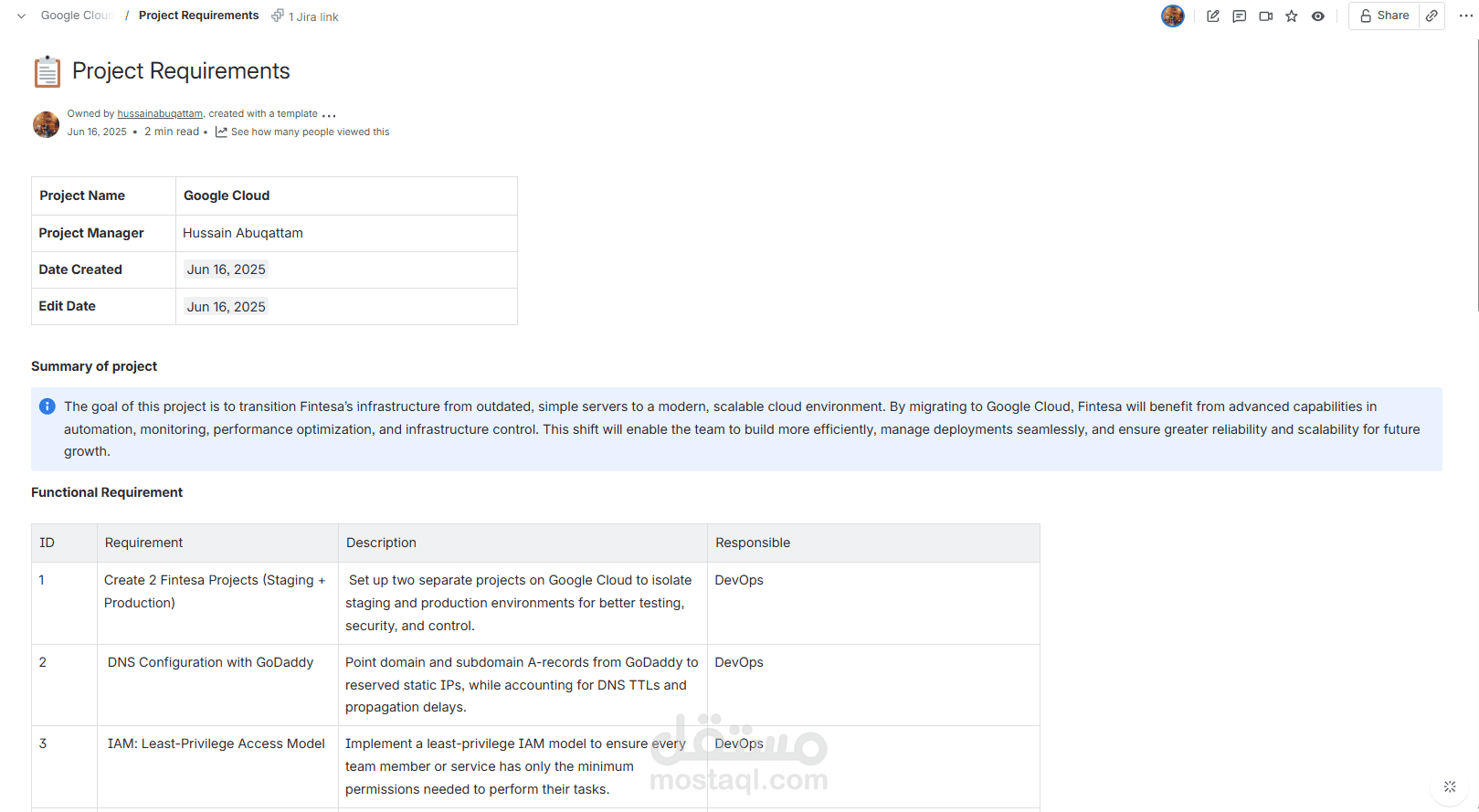Click DevOps in requirement row 1
The height and width of the screenshot is (812, 1479).
pyautogui.click(x=739, y=580)
